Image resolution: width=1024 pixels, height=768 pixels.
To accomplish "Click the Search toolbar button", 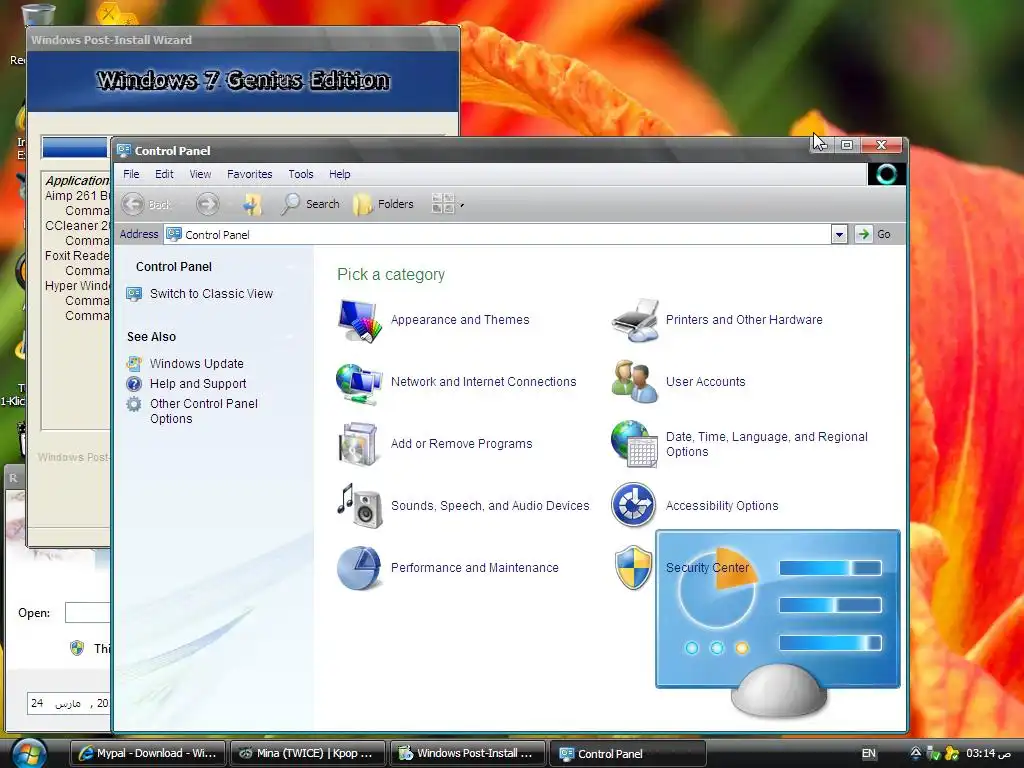I will [310, 204].
